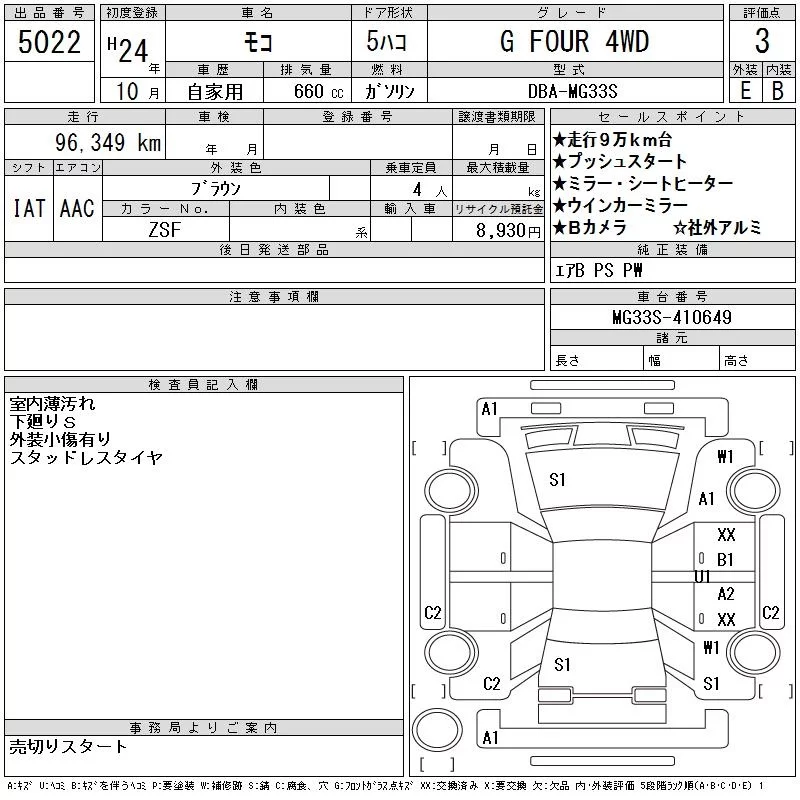The width and height of the screenshot is (800, 800).
Task: Click the U1 dent mark on the diagram
Action: tap(702, 577)
